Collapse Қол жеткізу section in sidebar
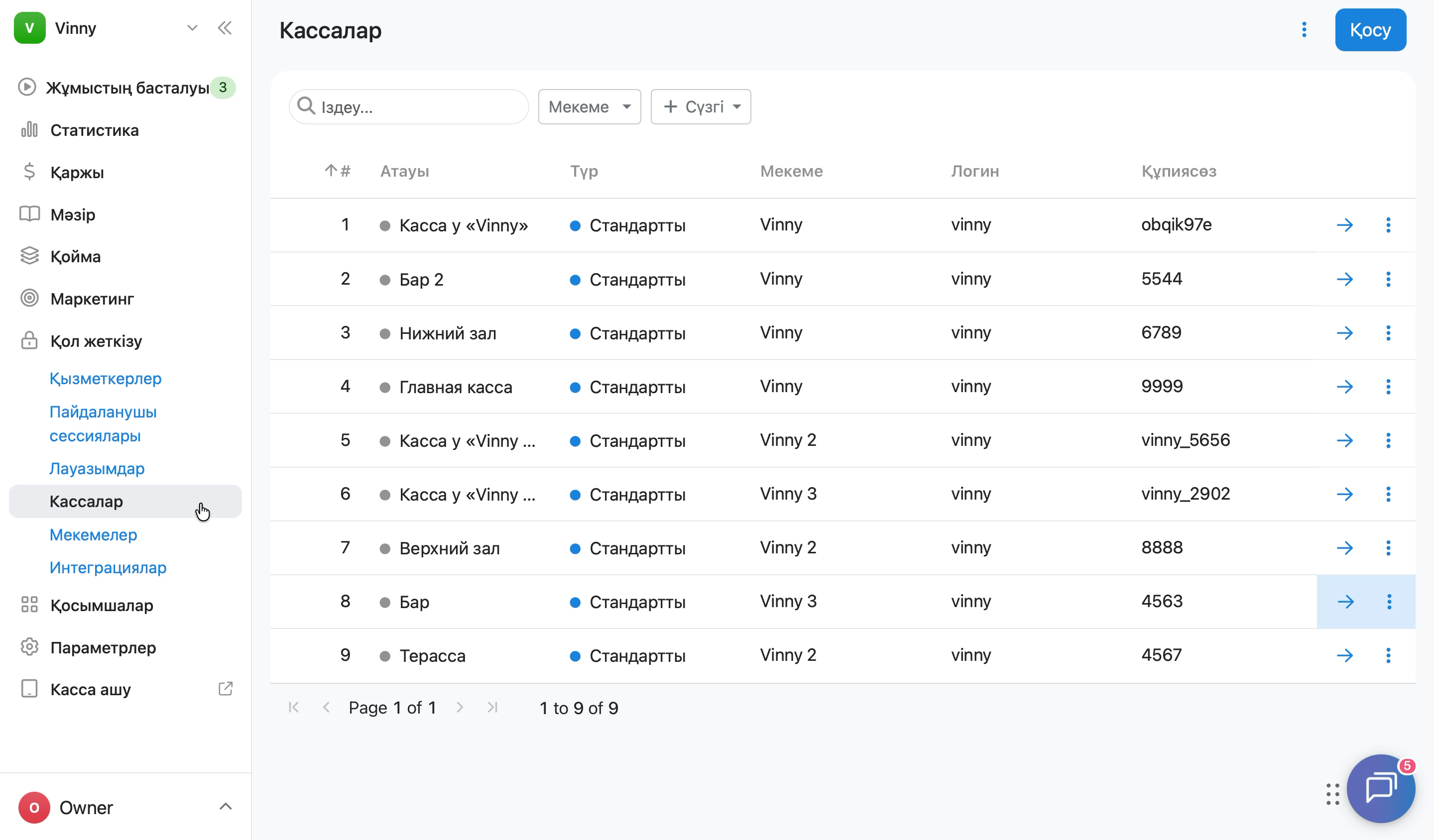This screenshot has height=840, width=1434. pyautogui.click(x=96, y=341)
